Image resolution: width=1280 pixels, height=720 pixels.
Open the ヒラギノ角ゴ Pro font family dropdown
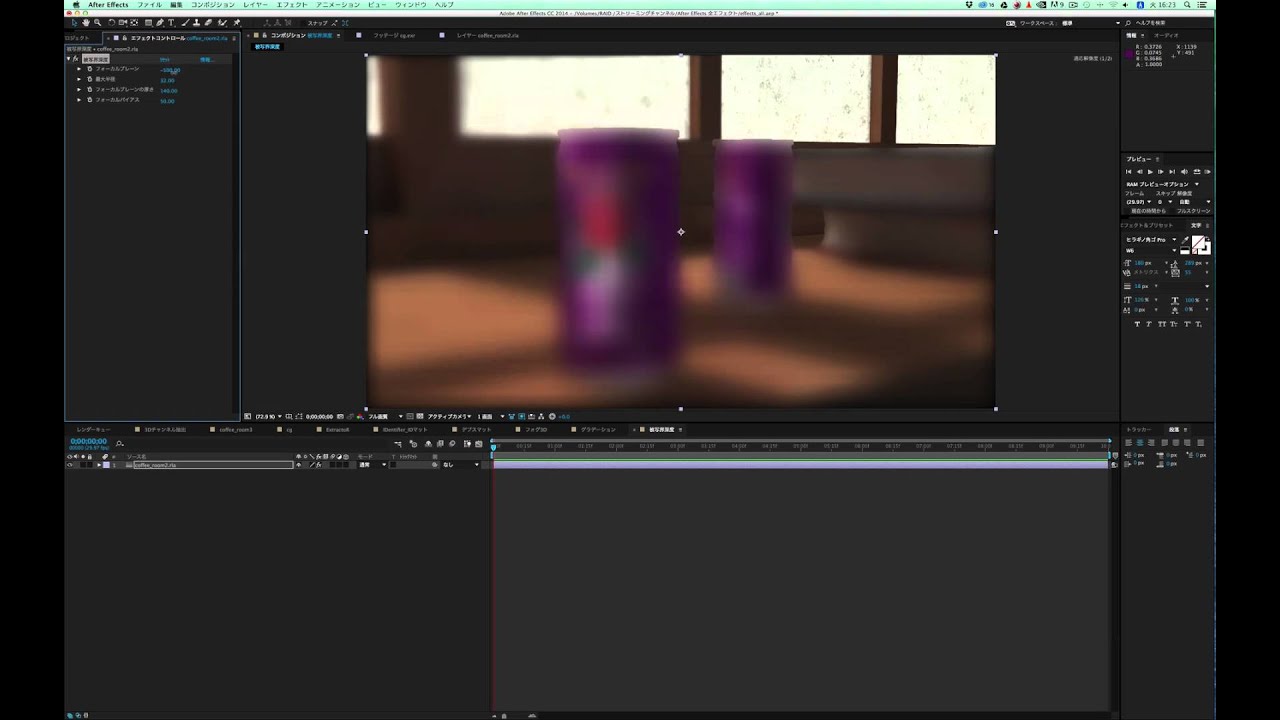click(1151, 240)
